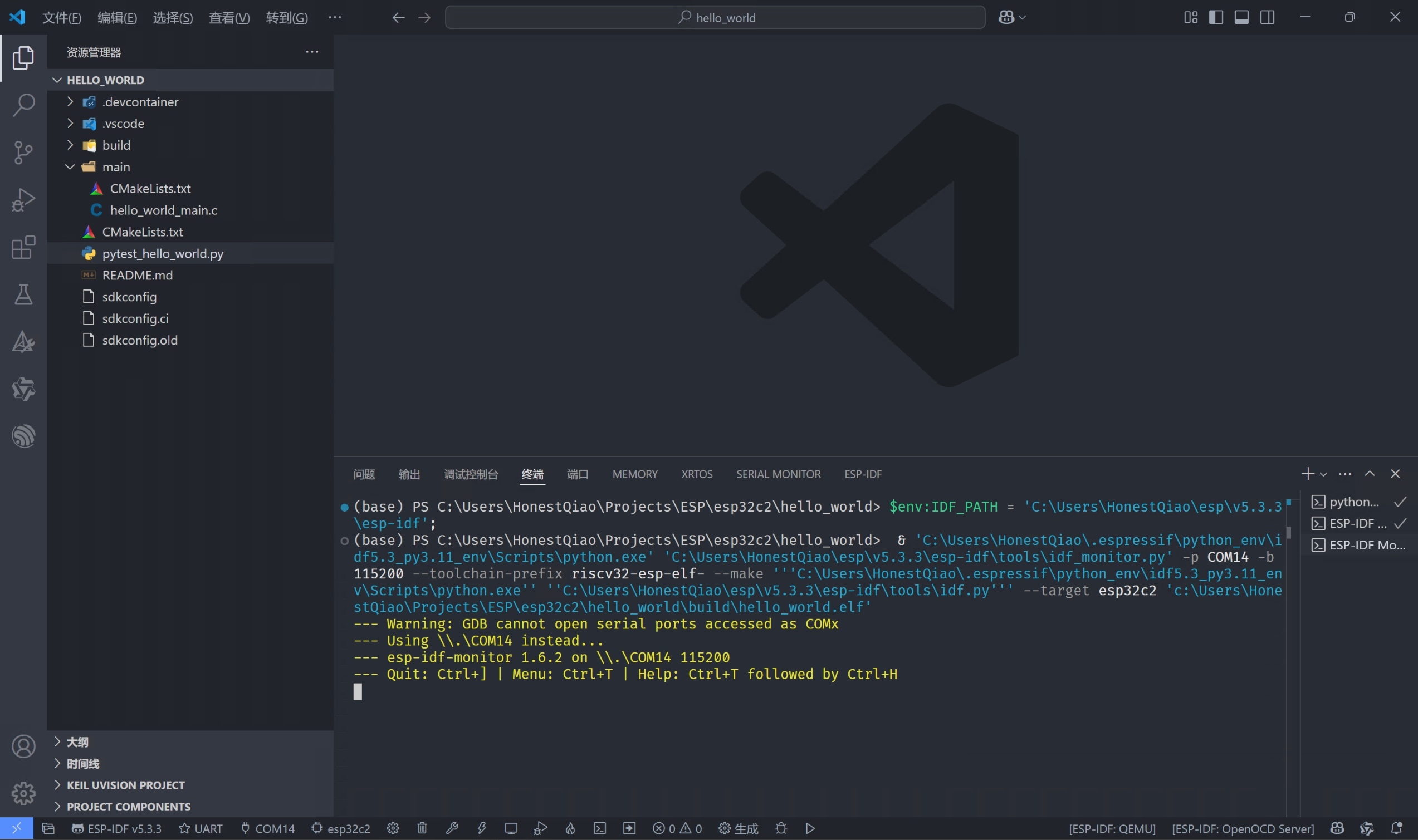Toggle the primary side bar layout button
Viewport: 1418px width, 840px height.
tap(1215, 18)
